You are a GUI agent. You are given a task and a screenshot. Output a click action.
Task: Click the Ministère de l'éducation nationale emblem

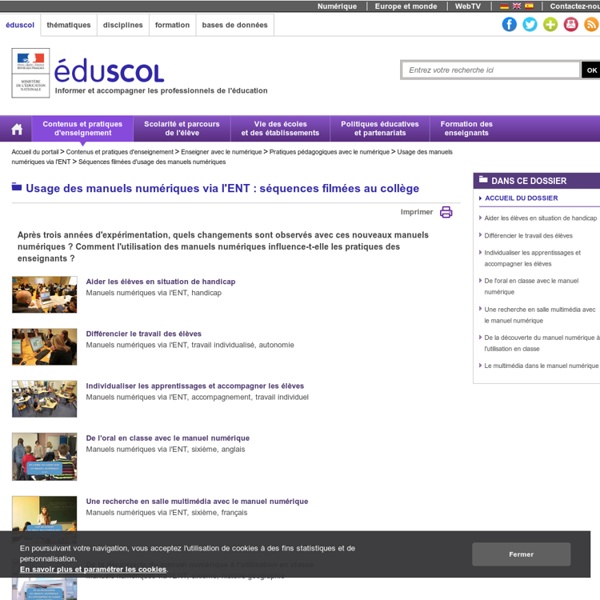[x=31, y=73]
